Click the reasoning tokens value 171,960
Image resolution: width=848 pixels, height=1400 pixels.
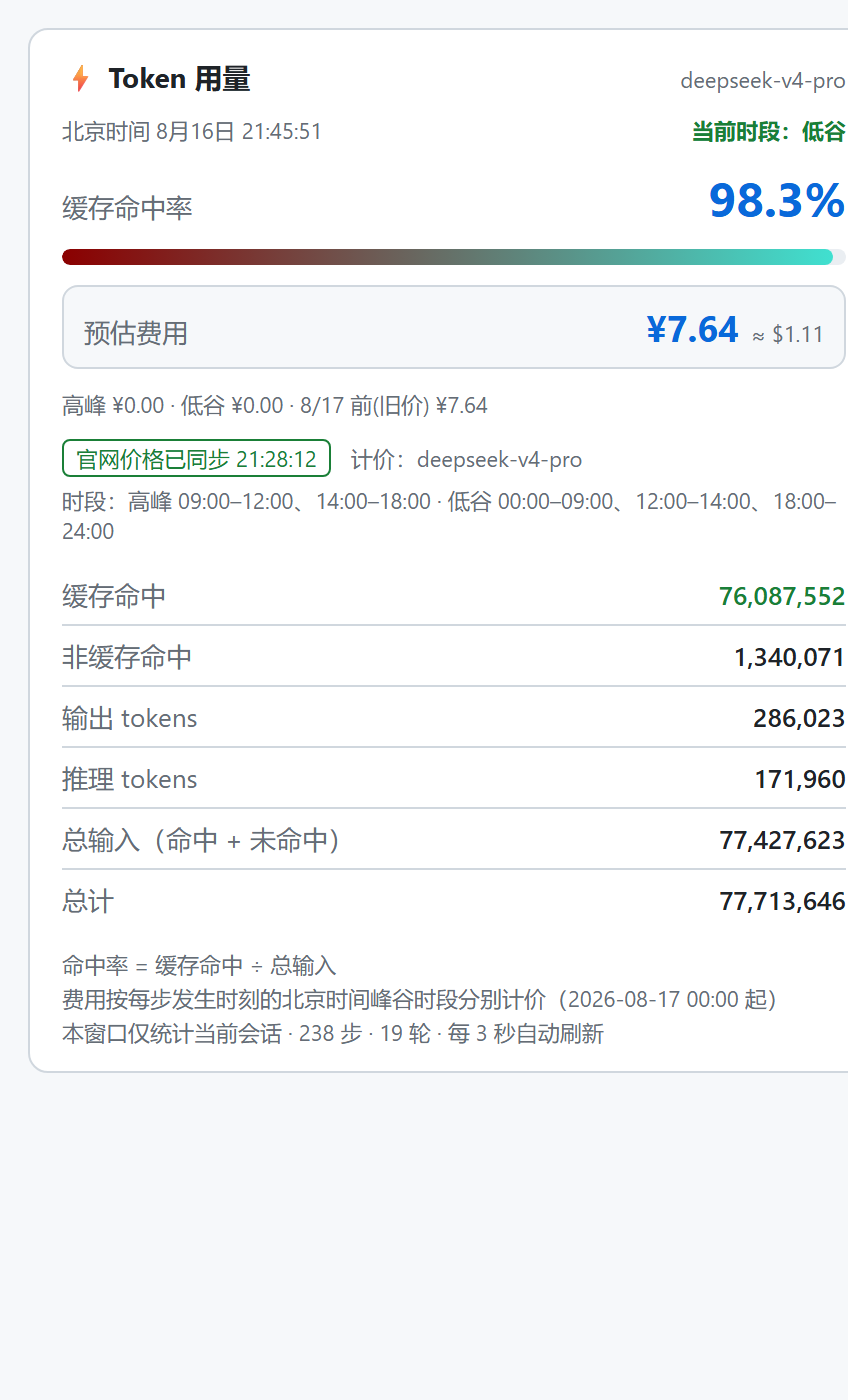800,780
